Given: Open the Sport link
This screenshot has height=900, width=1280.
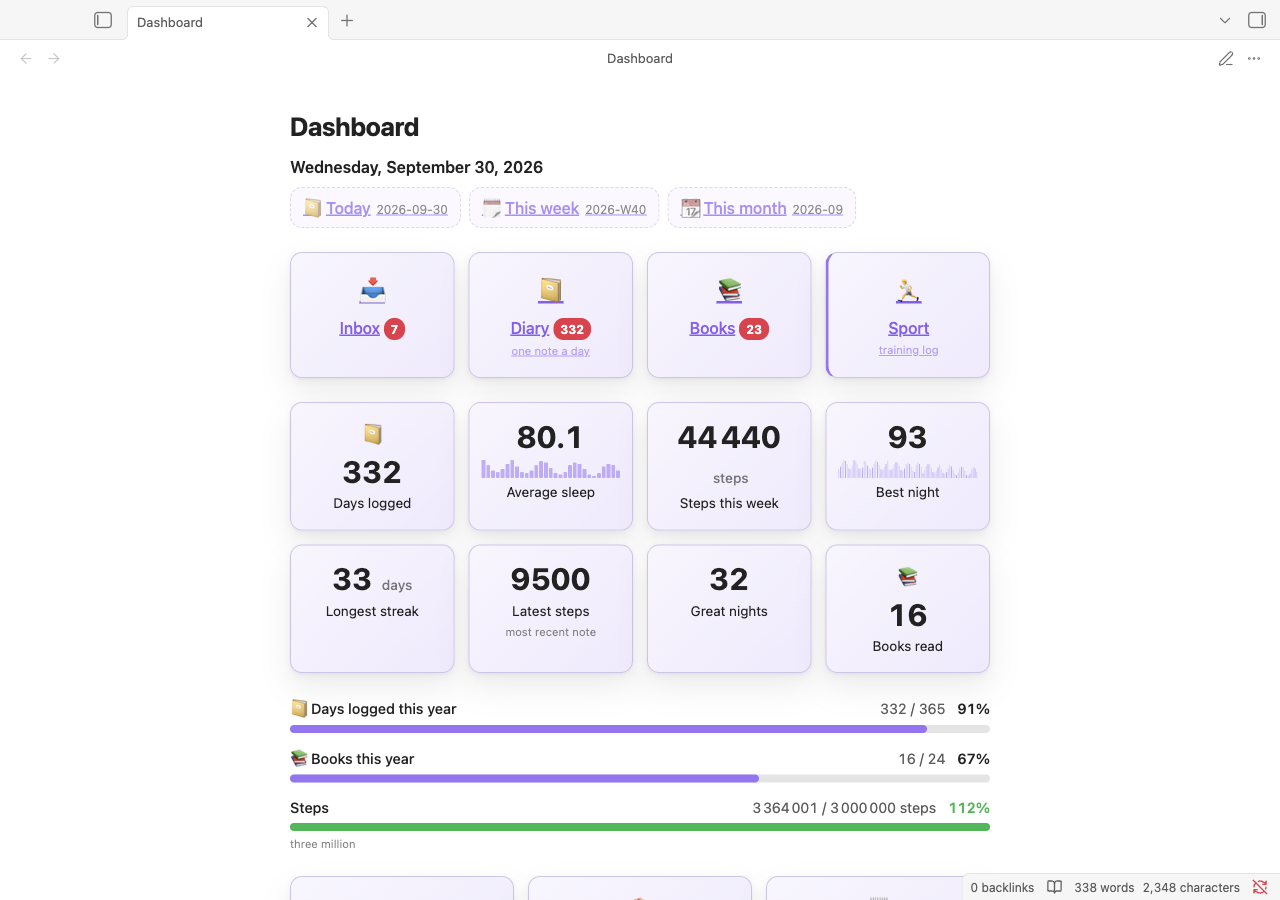Looking at the screenshot, I should pyautogui.click(x=908, y=328).
